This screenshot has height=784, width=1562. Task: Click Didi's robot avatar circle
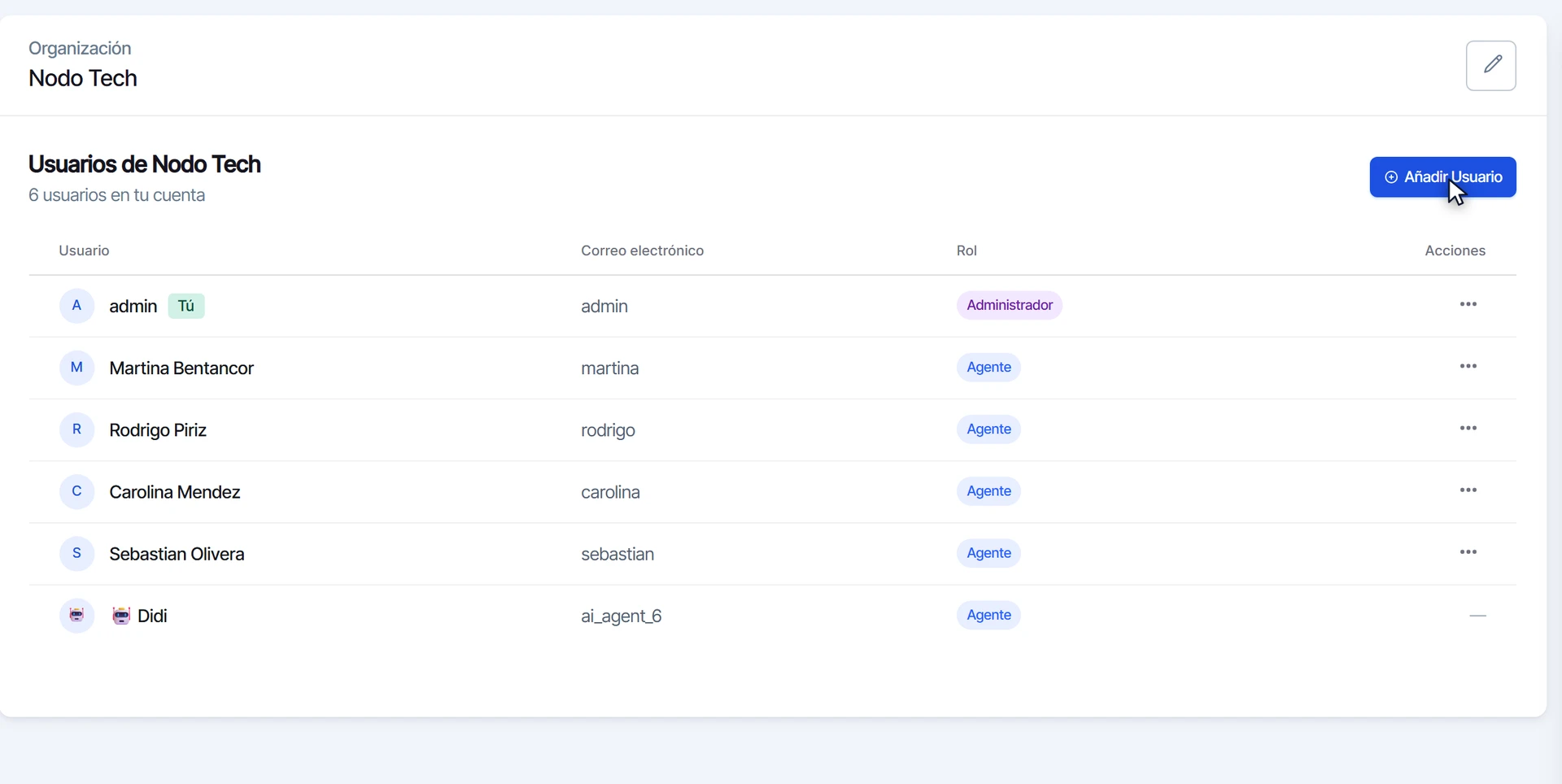coord(76,616)
